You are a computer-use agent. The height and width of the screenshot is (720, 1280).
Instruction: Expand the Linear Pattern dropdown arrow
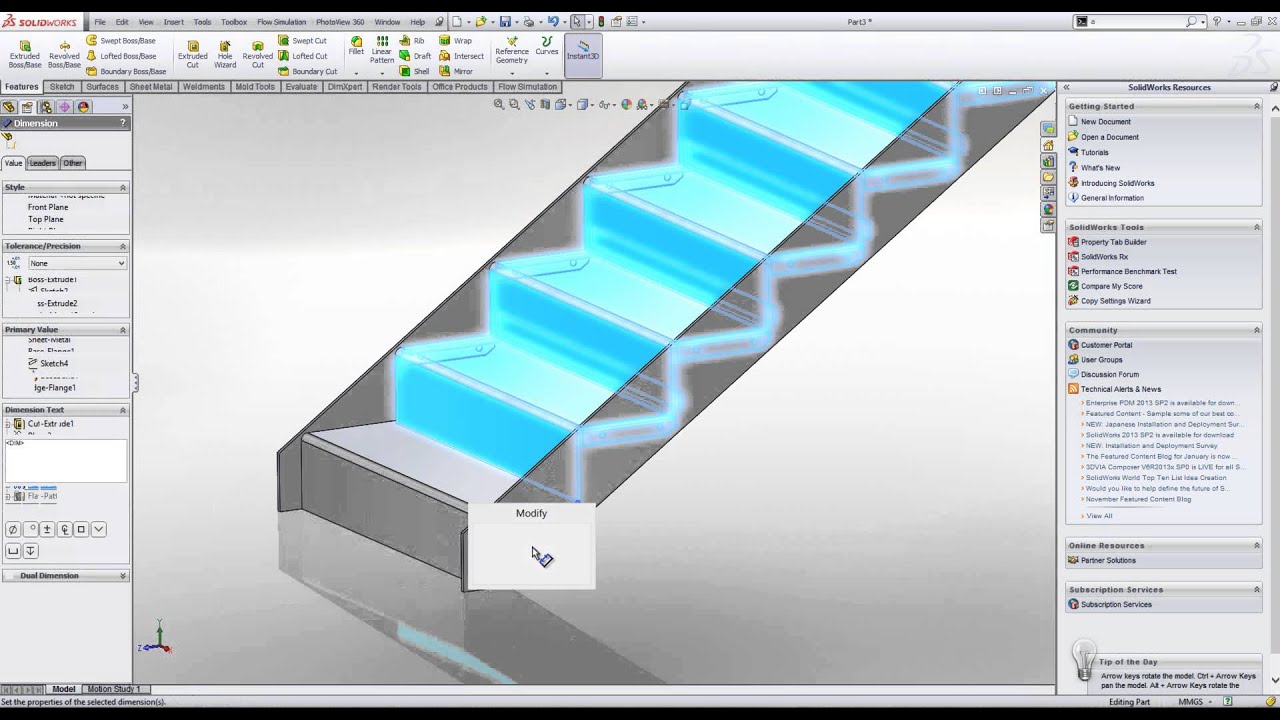coord(382,72)
